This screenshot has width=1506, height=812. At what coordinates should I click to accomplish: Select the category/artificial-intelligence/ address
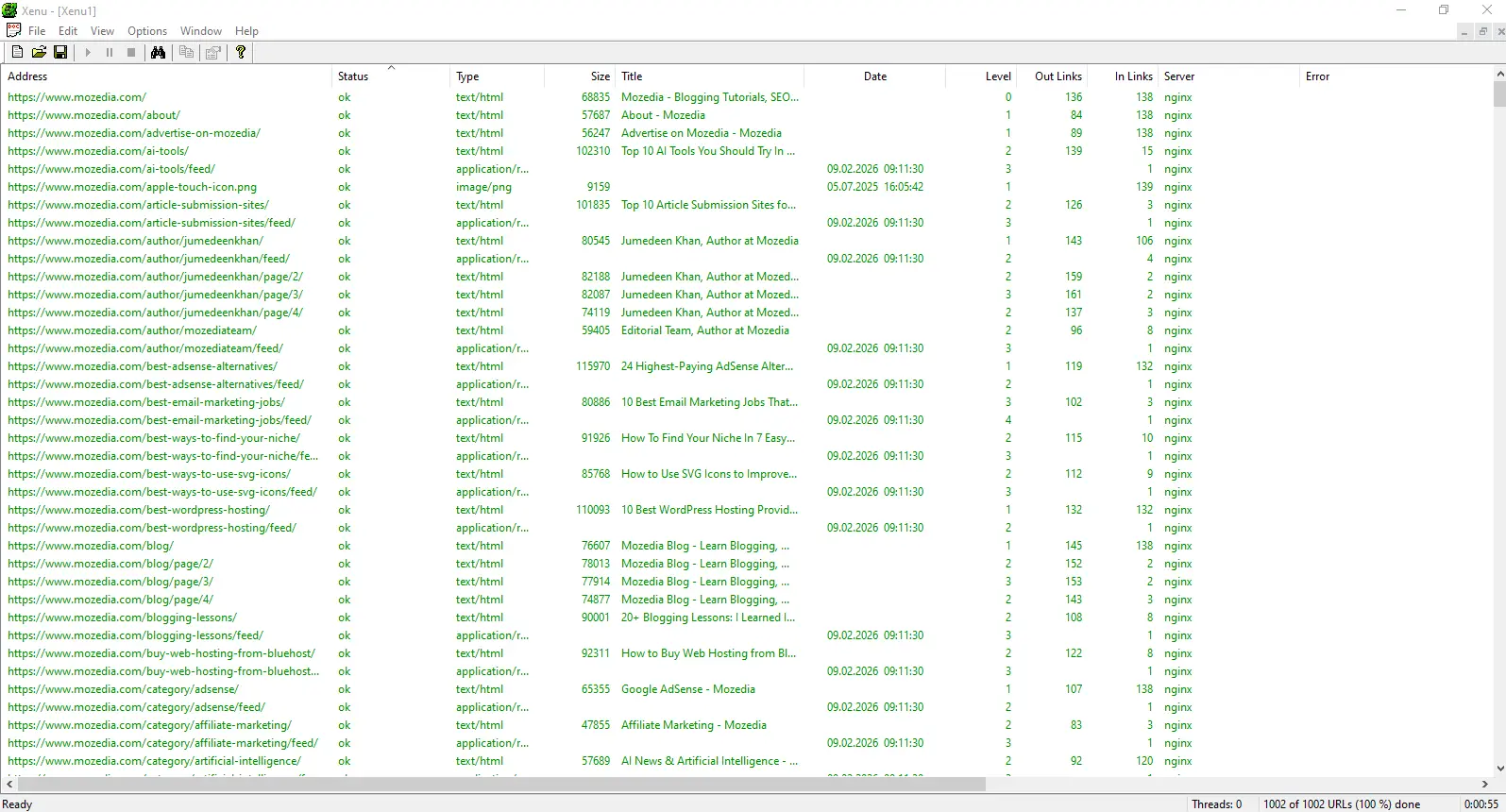pos(154,761)
